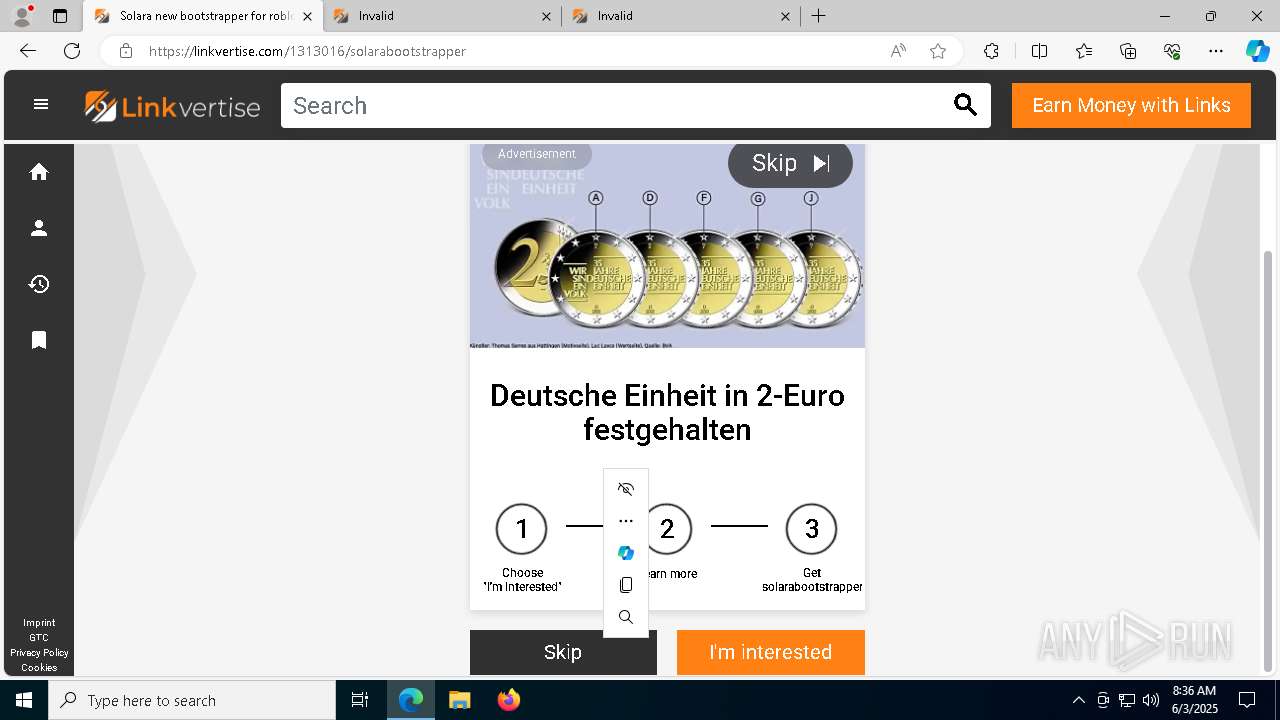
Task: Click the browser address bar URL
Action: (x=307, y=51)
